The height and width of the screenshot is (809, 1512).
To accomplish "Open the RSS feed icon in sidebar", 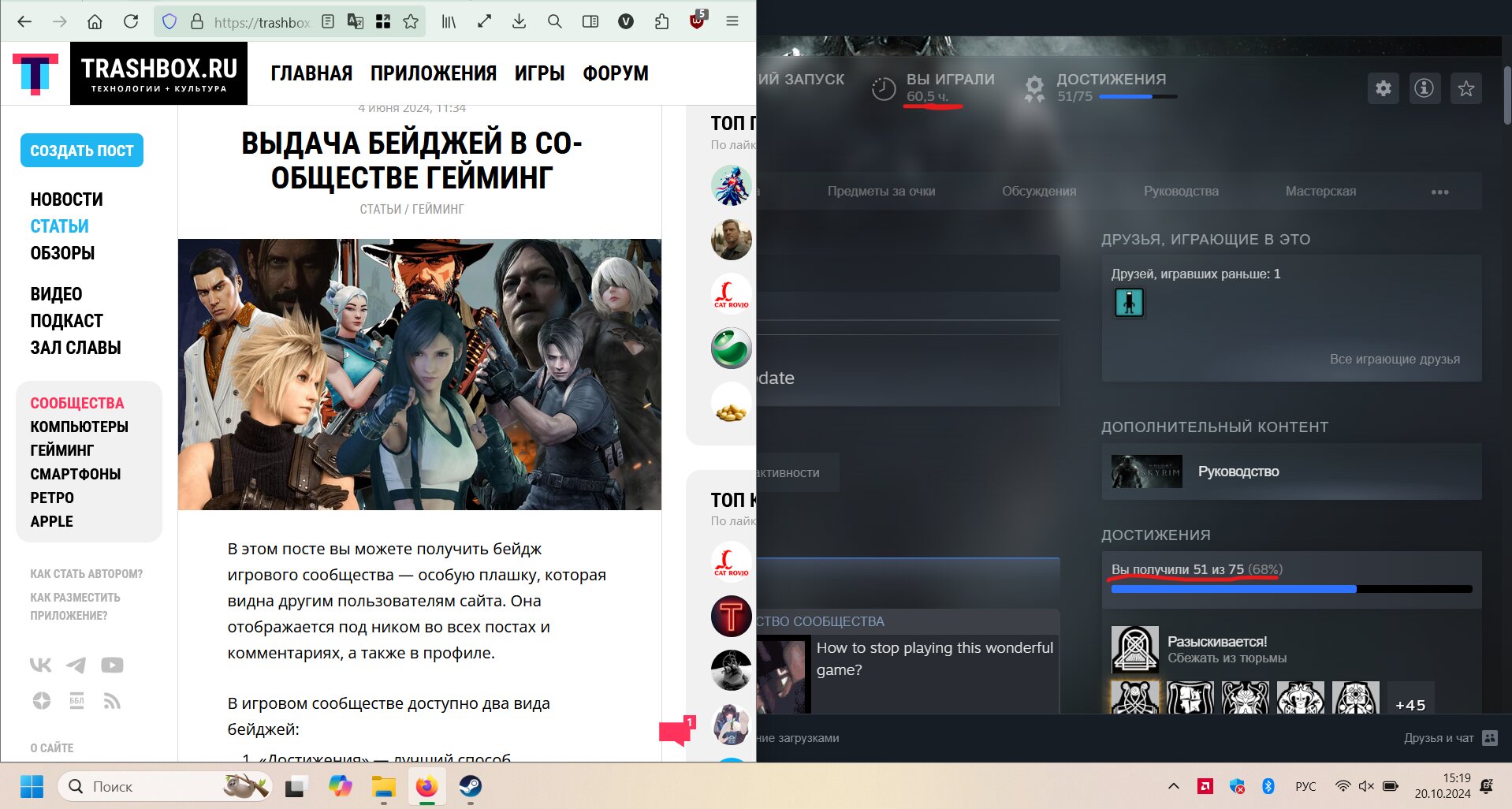I will [x=112, y=701].
